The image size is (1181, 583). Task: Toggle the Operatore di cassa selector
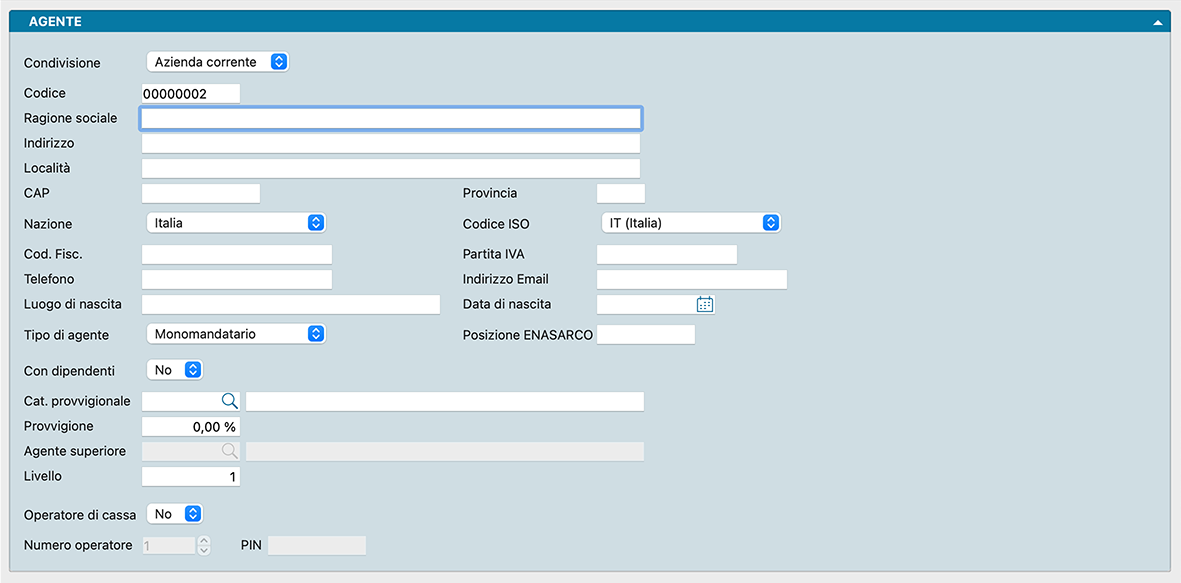coord(175,514)
